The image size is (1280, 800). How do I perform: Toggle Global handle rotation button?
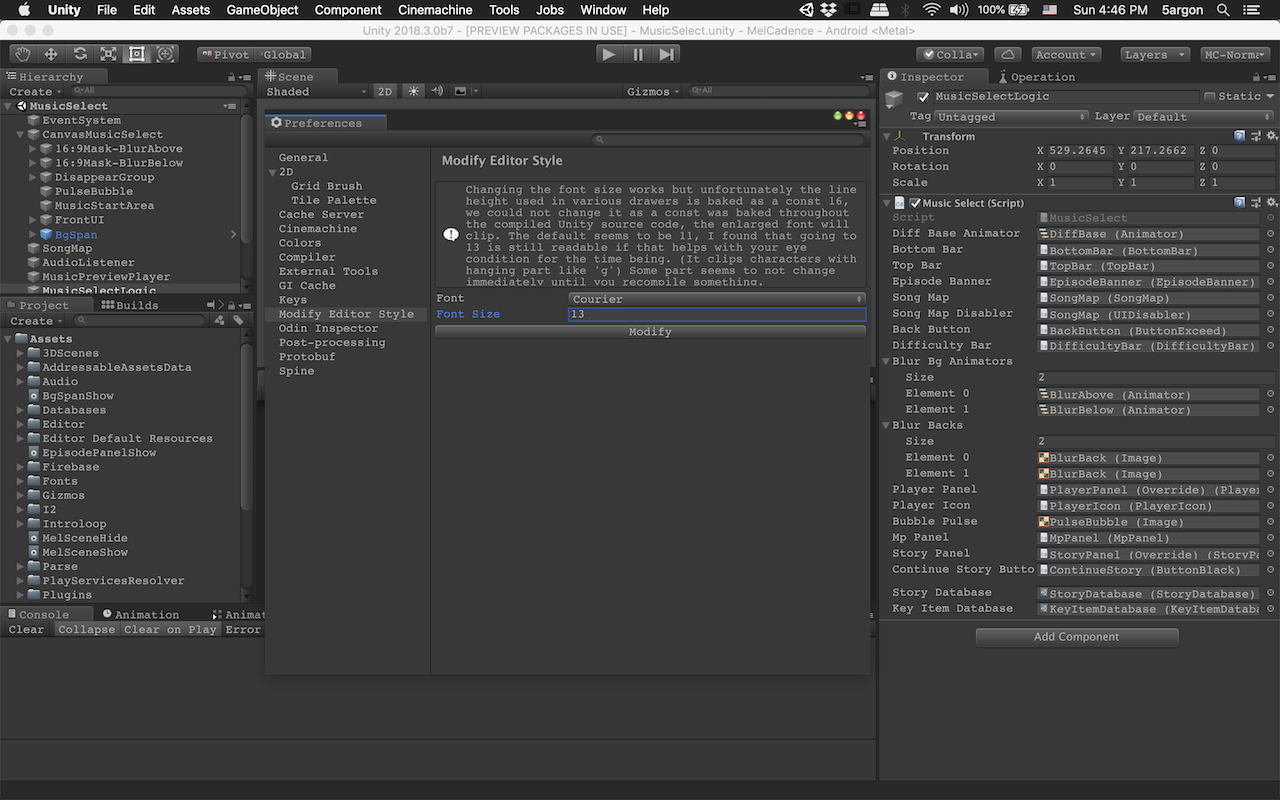click(284, 54)
